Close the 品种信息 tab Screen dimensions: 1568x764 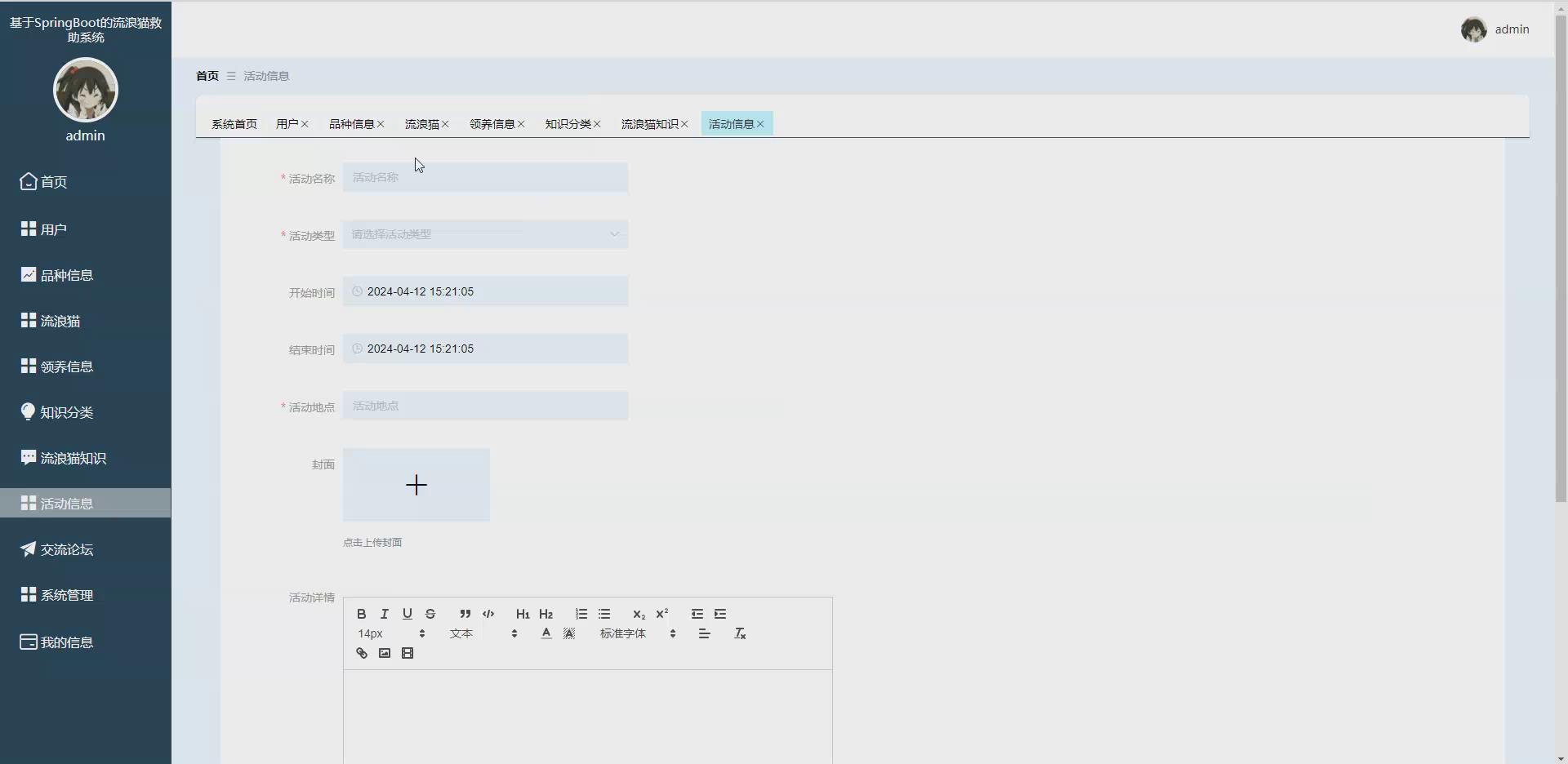[381, 124]
